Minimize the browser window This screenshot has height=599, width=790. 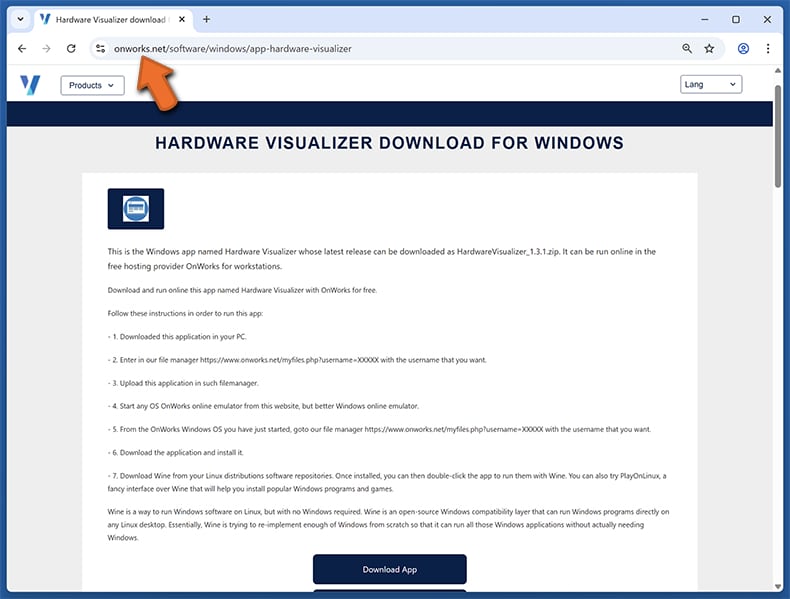click(x=704, y=19)
